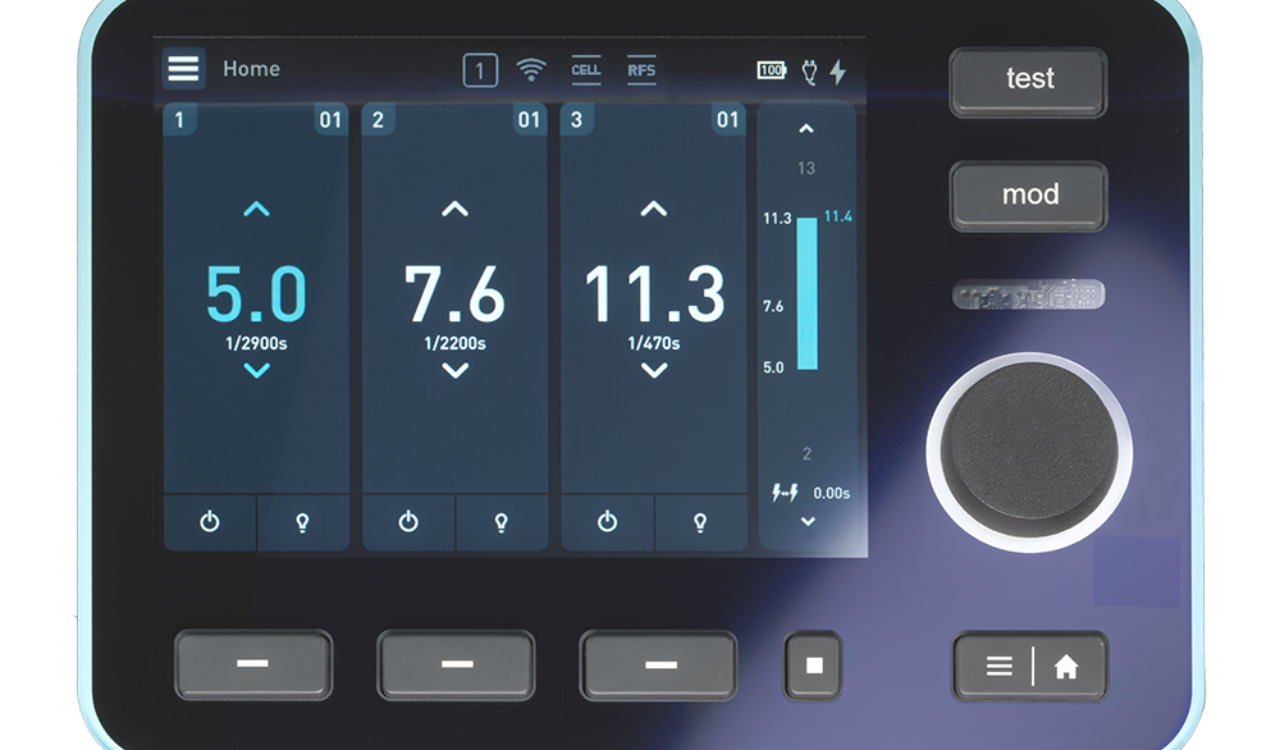Click the 0.00s sync delay value

[832, 493]
